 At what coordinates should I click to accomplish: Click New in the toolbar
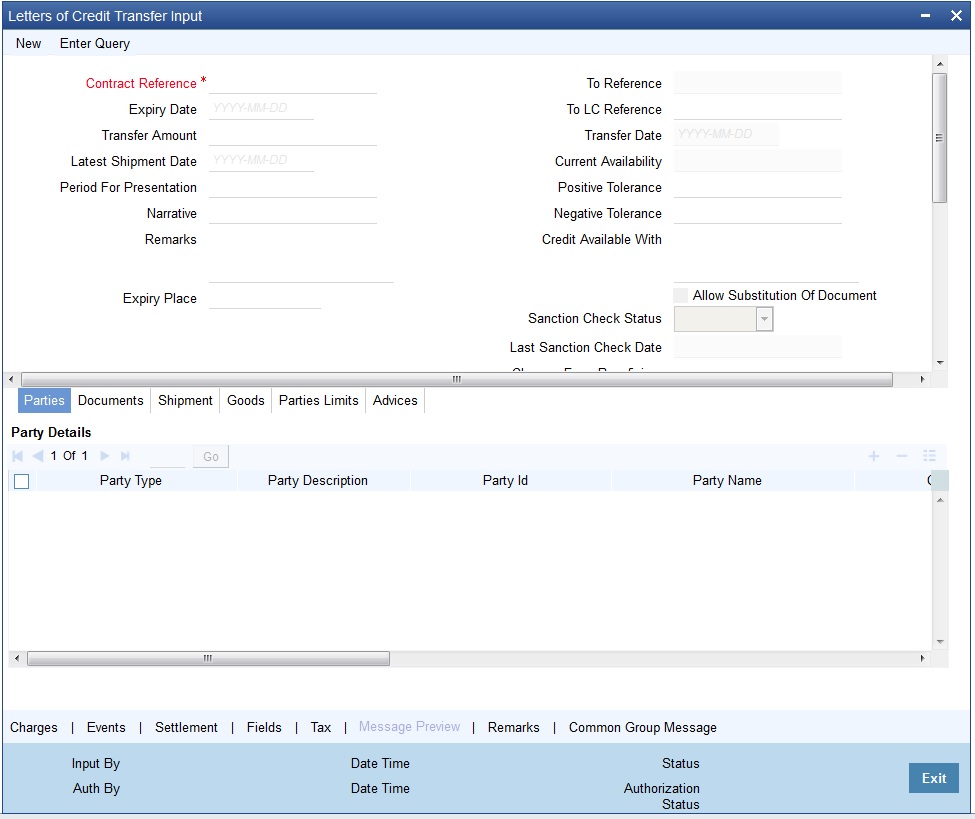(29, 44)
